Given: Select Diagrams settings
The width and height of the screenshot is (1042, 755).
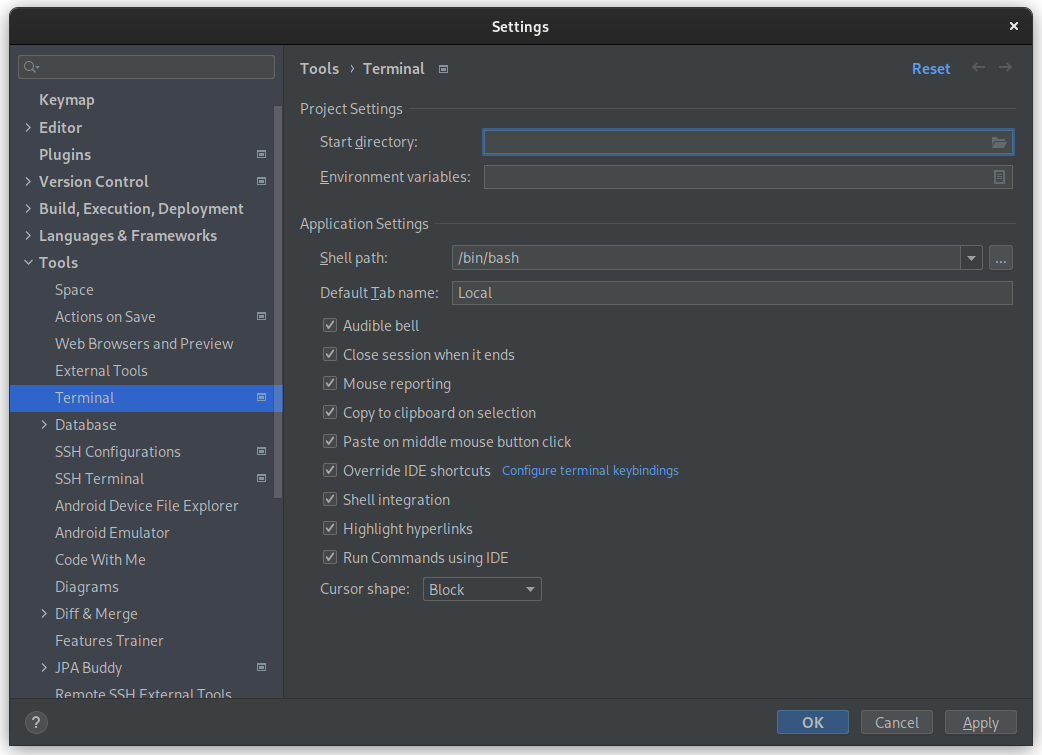Looking at the screenshot, I should click(x=86, y=587).
